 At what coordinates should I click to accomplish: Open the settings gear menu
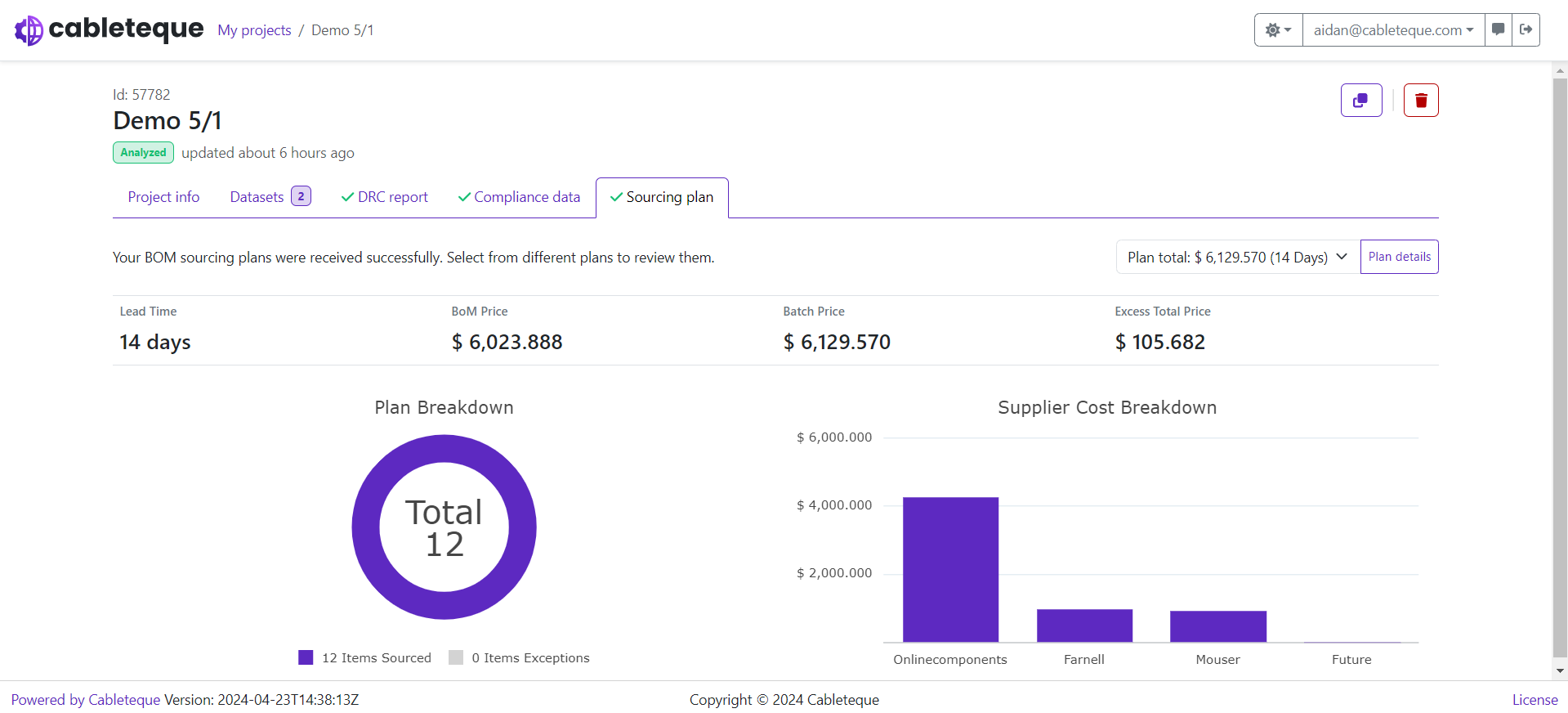[1278, 30]
